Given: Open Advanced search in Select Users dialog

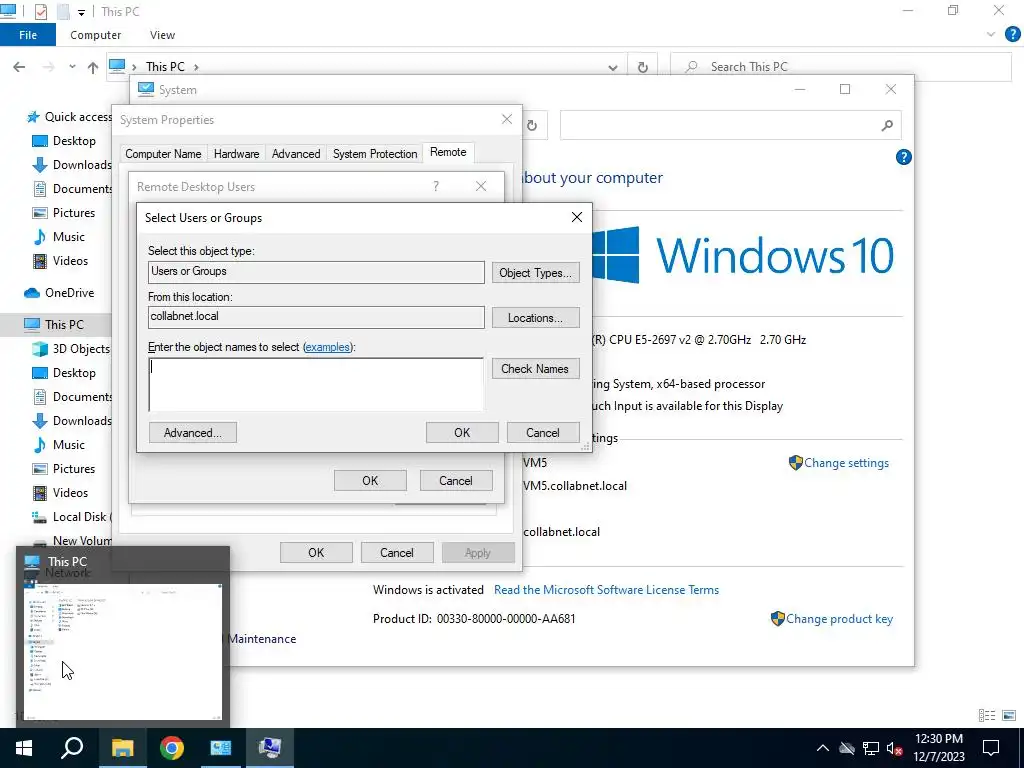Looking at the screenshot, I should coord(193,433).
